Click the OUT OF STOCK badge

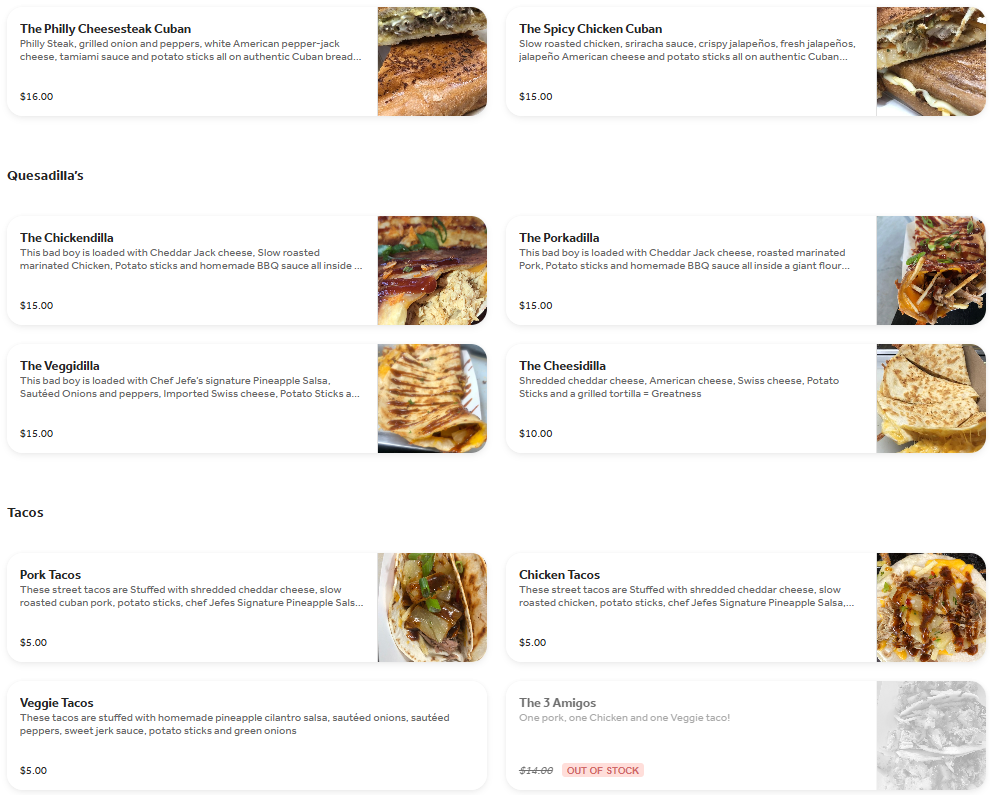pos(603,770)
